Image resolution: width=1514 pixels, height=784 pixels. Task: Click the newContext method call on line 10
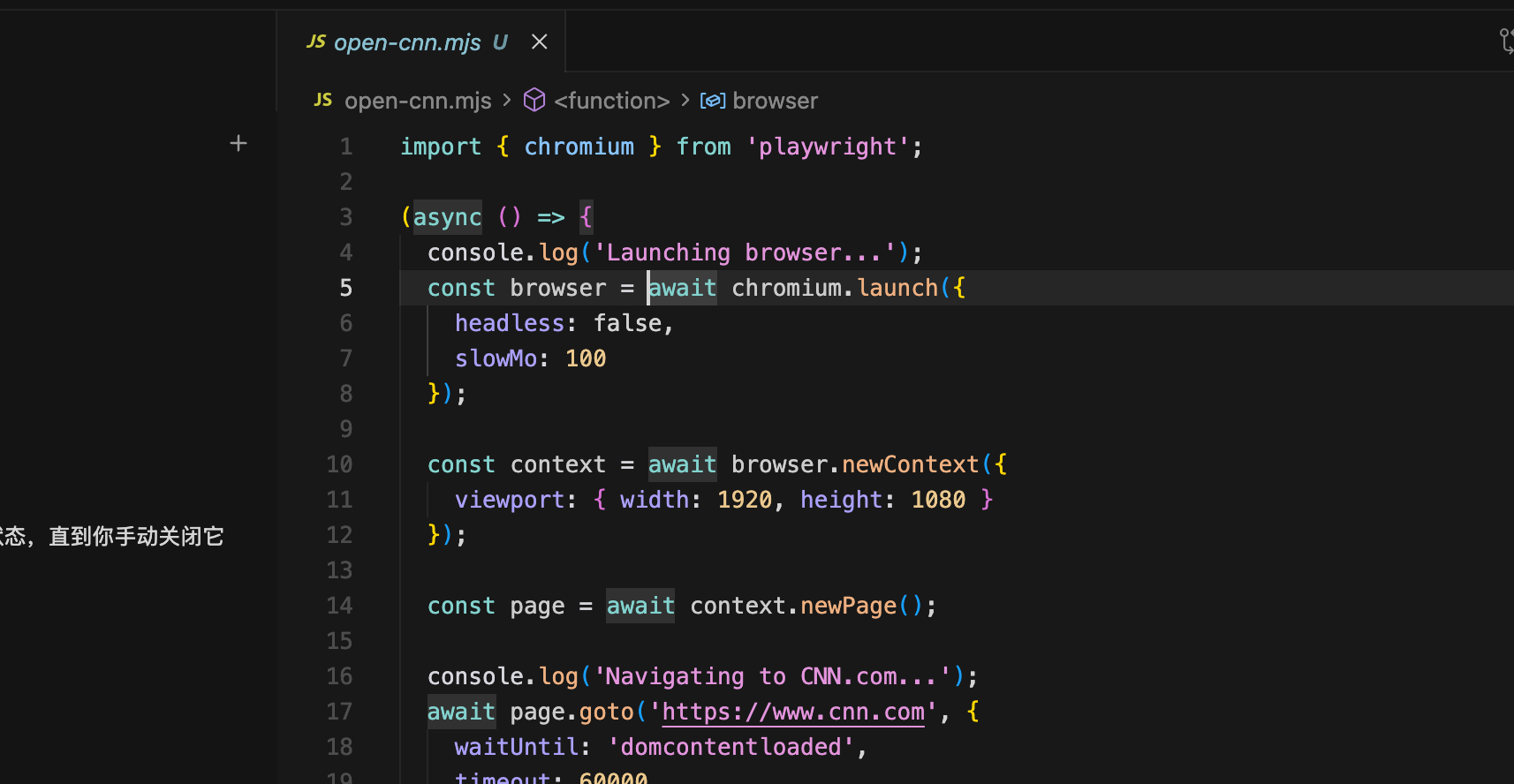(x=910, y=464)
